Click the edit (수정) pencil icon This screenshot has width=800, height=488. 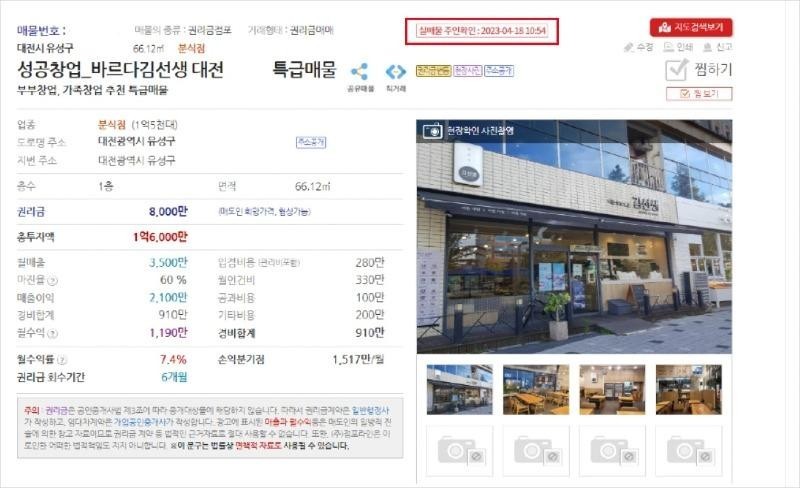629,47
